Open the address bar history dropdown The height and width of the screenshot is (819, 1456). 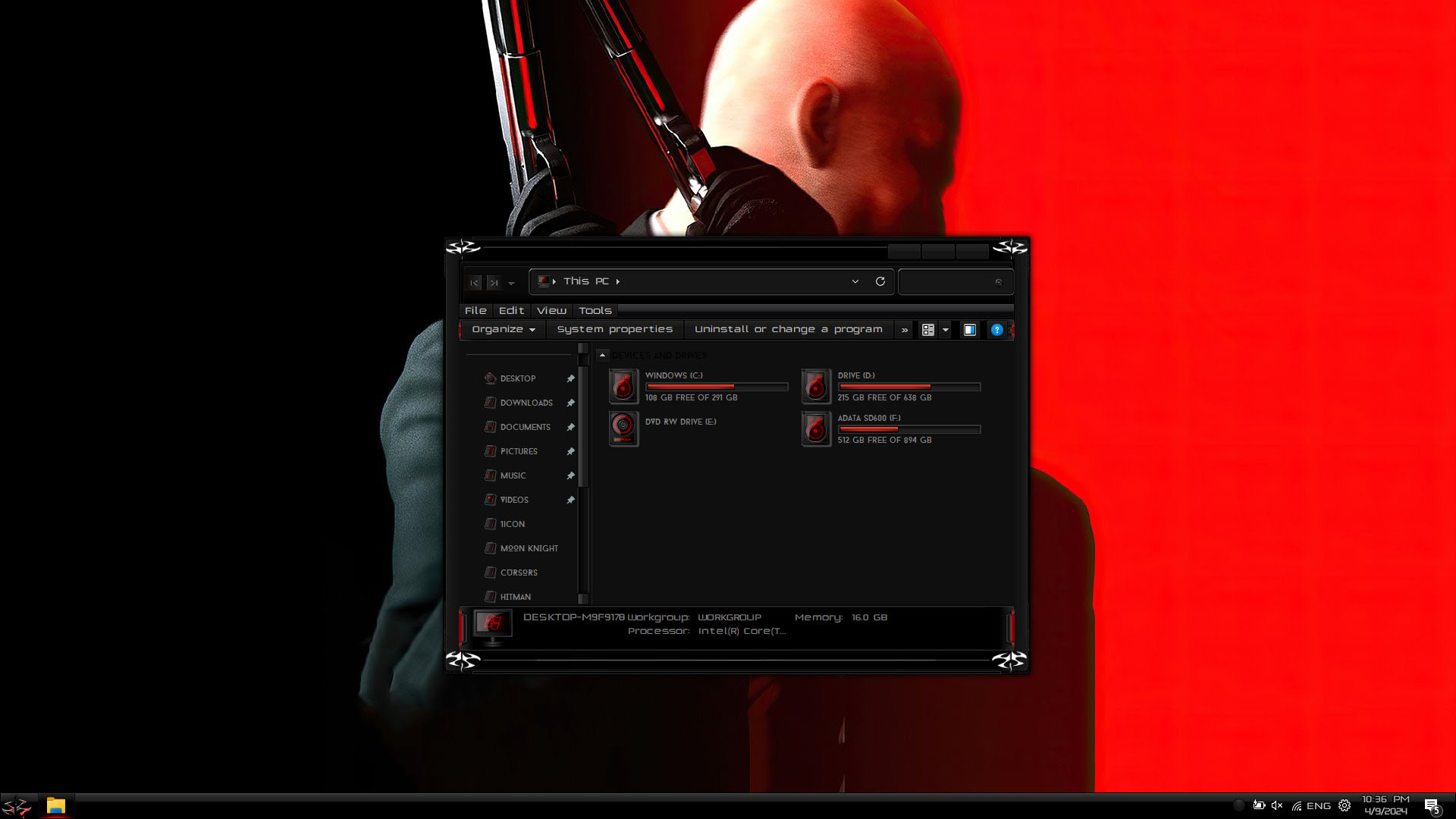tap(855, 281)
